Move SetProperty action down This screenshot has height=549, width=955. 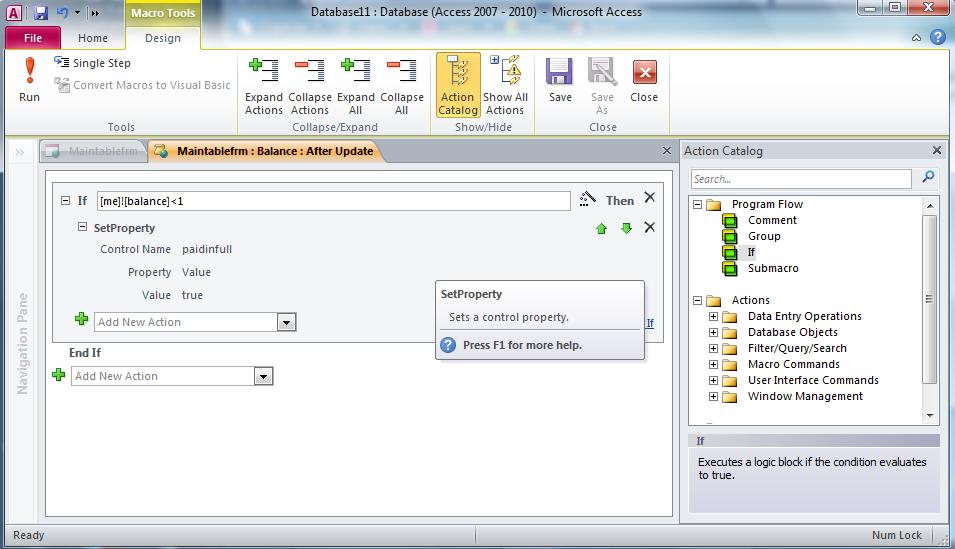(x=626, y=228)
